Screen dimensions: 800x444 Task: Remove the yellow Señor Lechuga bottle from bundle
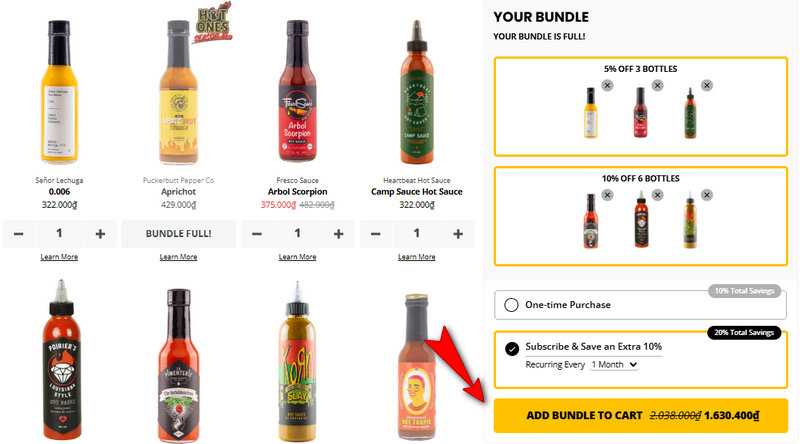(x=607, y=86)
